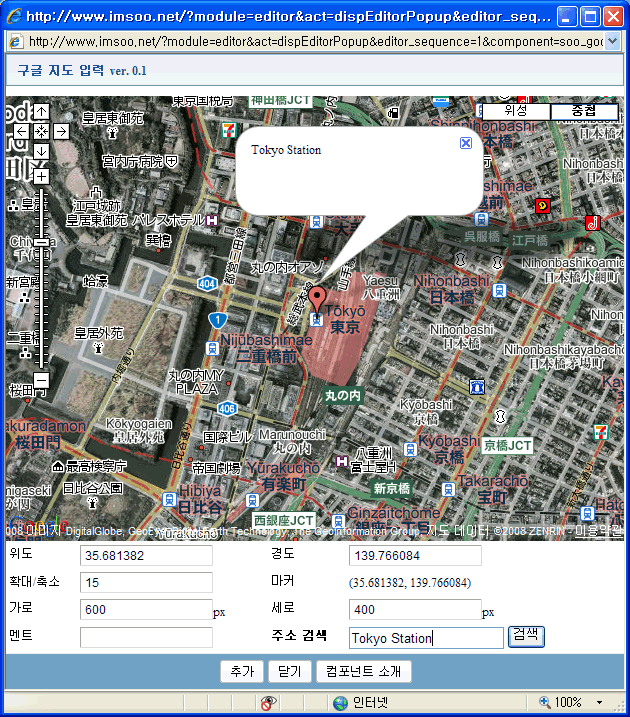The height and width of the screenshot is (717, 630).
Task: Click the 新京橋 green label
Action: point(391,488)
